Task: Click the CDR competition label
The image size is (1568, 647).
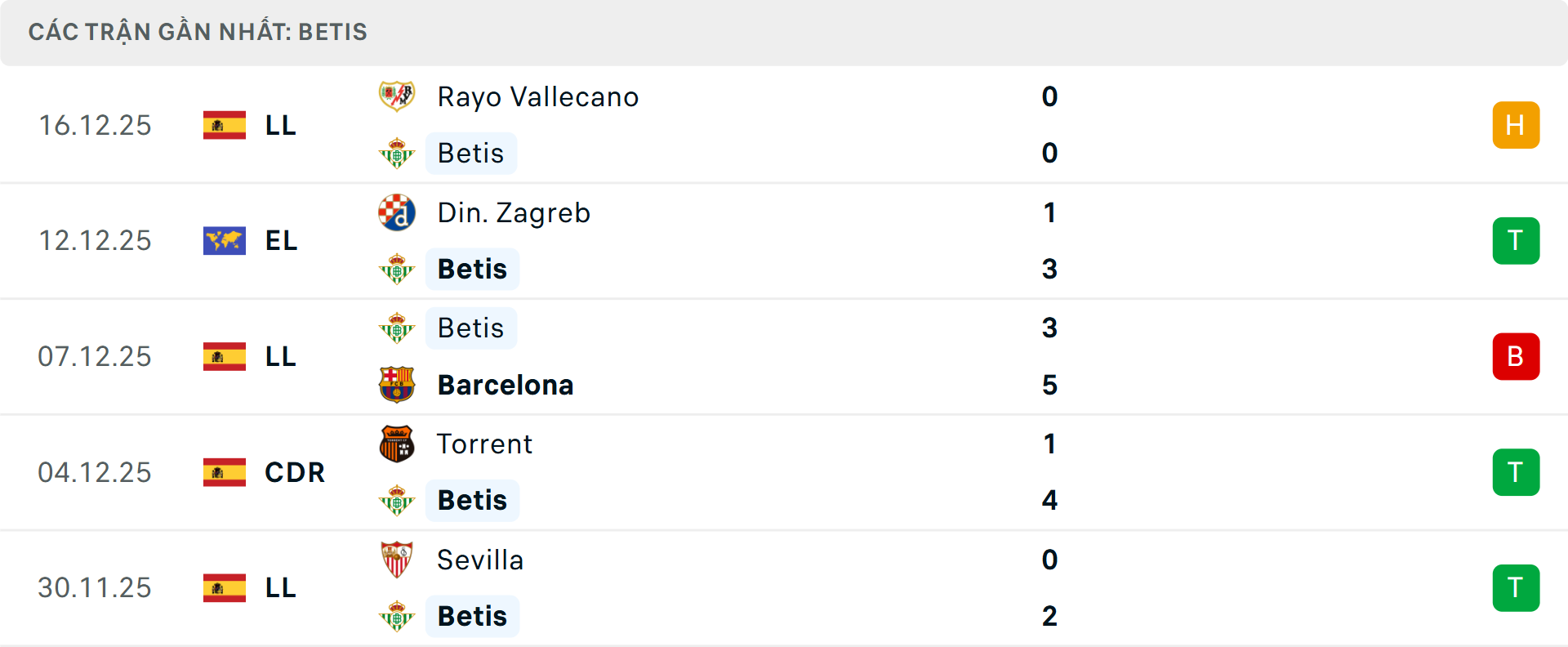Action: 294,472
